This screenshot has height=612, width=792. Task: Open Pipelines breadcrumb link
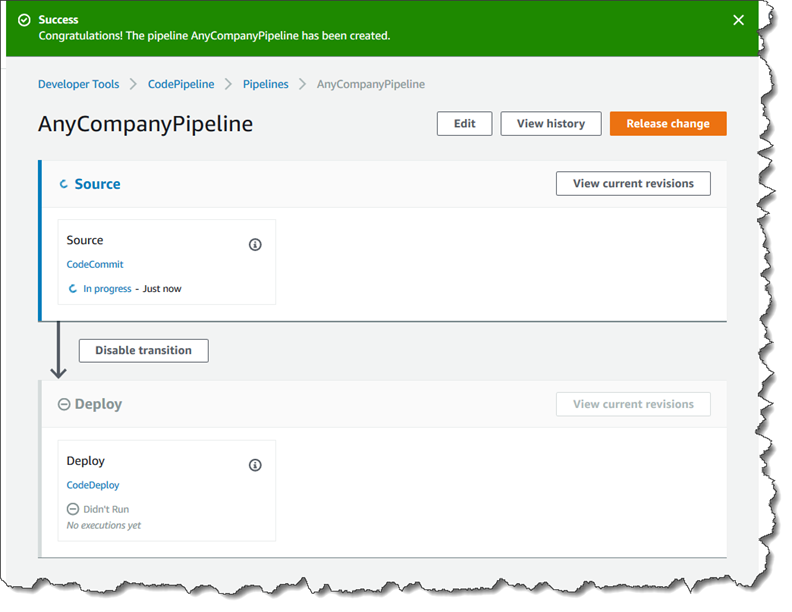click(266, 85)
